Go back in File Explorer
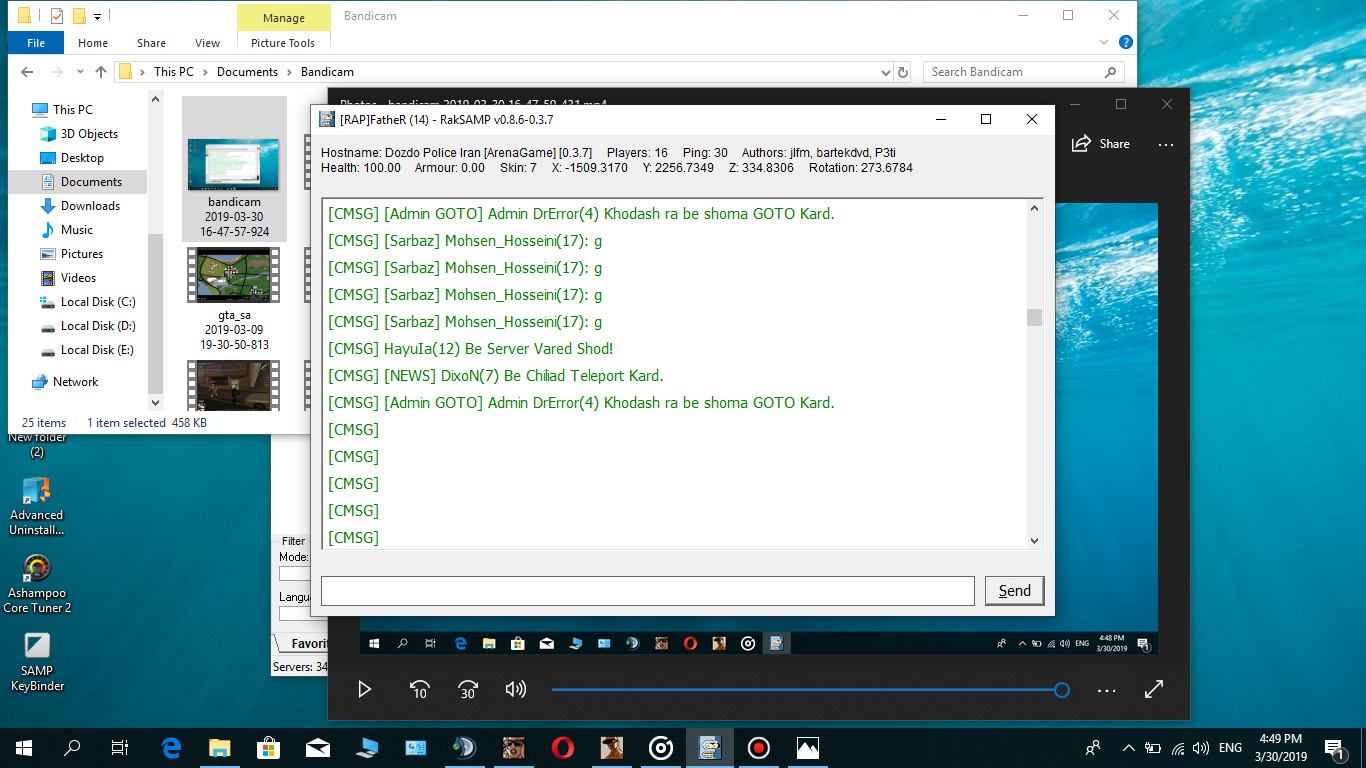Viewport: 1366px width, 768px height. (27, 72)
